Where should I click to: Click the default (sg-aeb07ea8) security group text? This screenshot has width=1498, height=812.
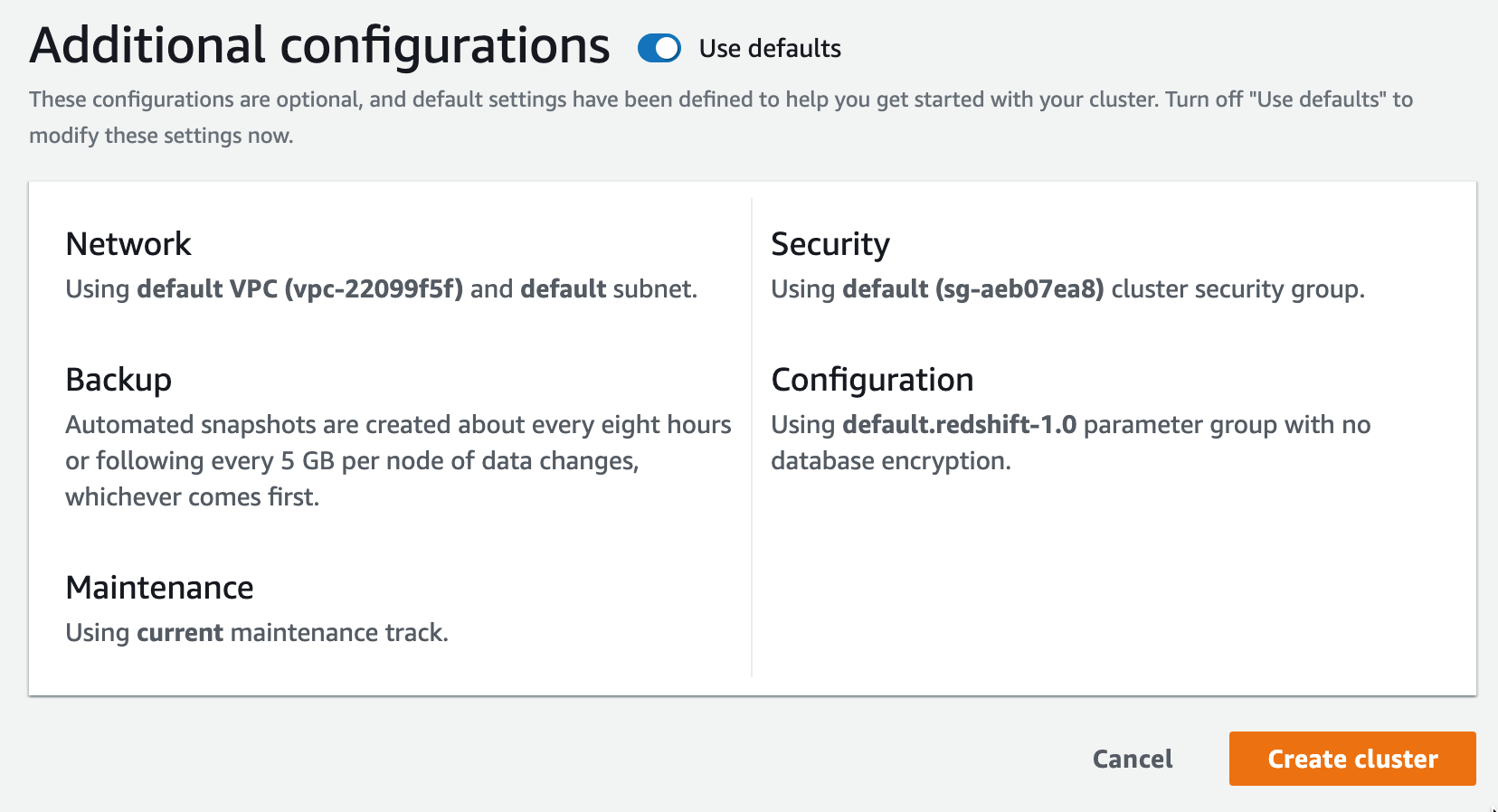[973, 289]
